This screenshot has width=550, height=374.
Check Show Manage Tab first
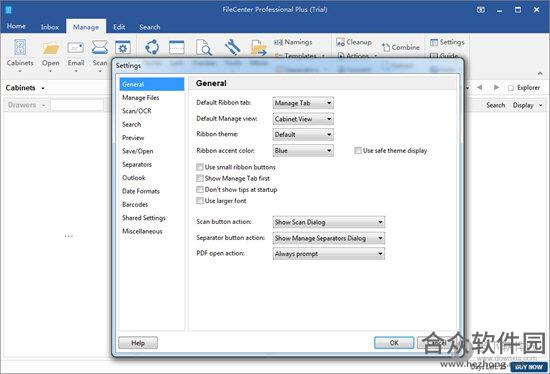tap(200, 178)
